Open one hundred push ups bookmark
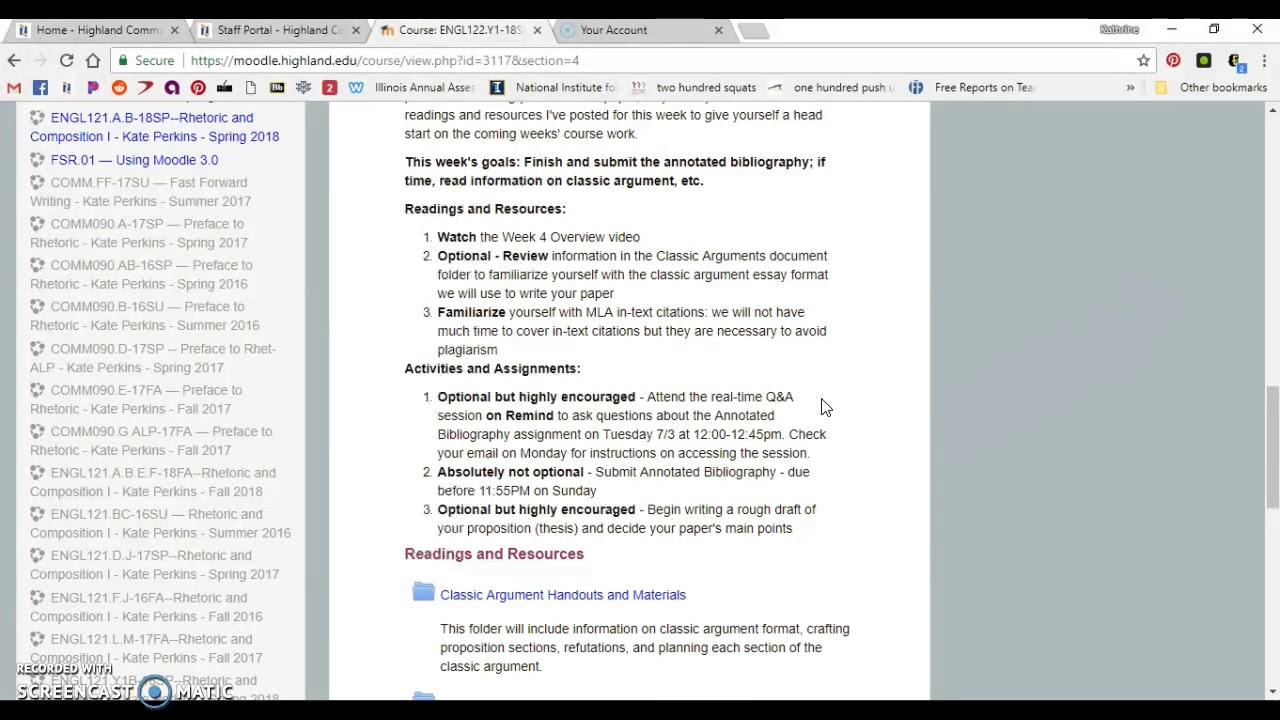The width and height of the screenshot is (1280, 720). (831, 88)
